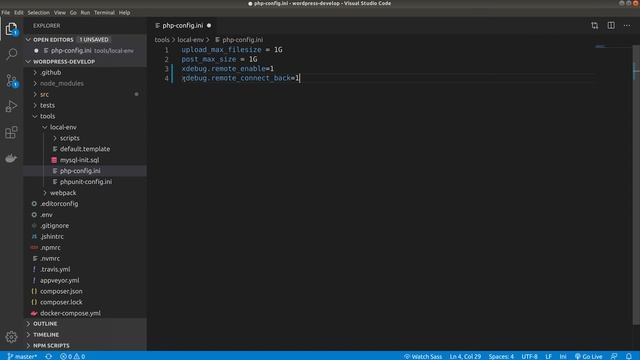
Task: Open the Run and Debug view icon
Action: click(x=11, y=106)
